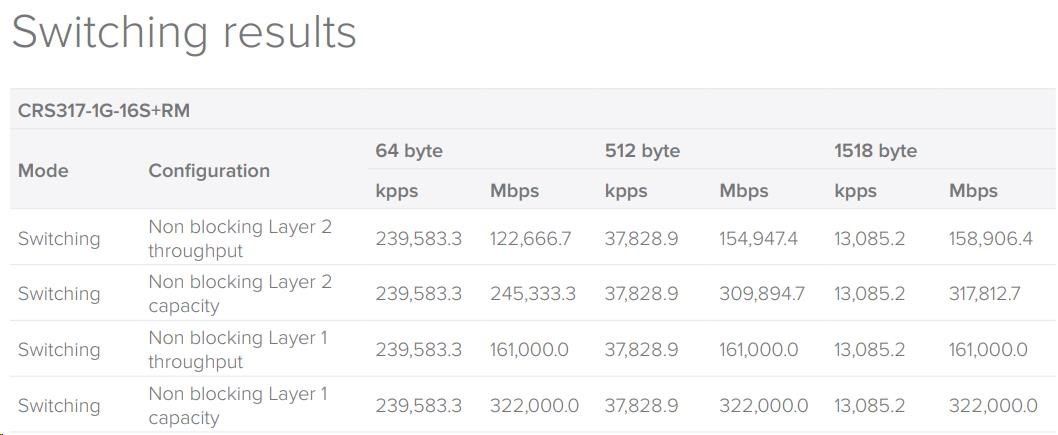Select the CRS317-1G-16S+RM table title
Screen dimensions: 1058x435
104,111
